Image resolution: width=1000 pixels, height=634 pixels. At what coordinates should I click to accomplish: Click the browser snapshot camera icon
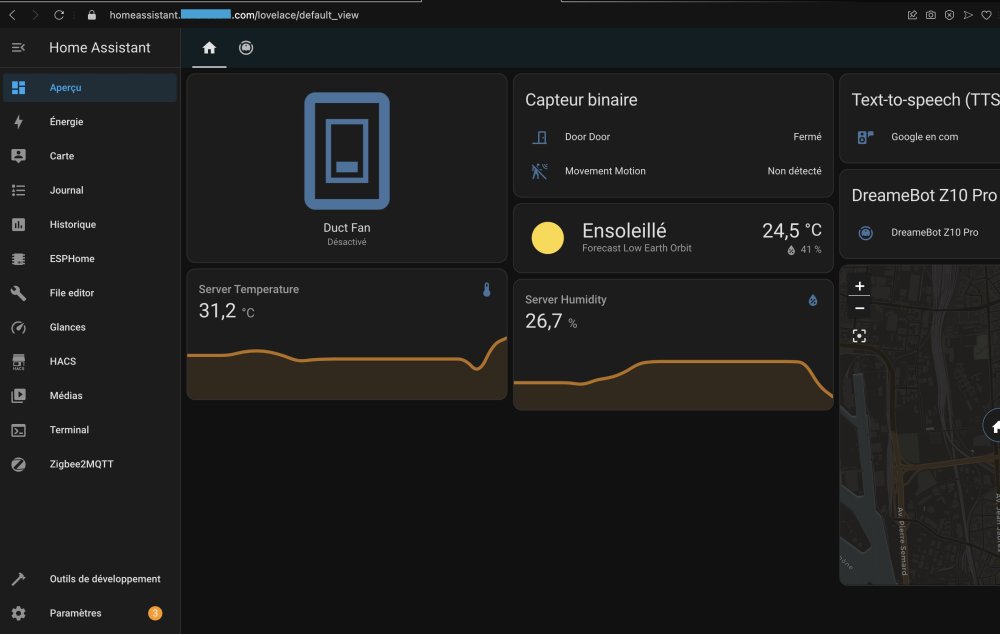click(930, 15)
